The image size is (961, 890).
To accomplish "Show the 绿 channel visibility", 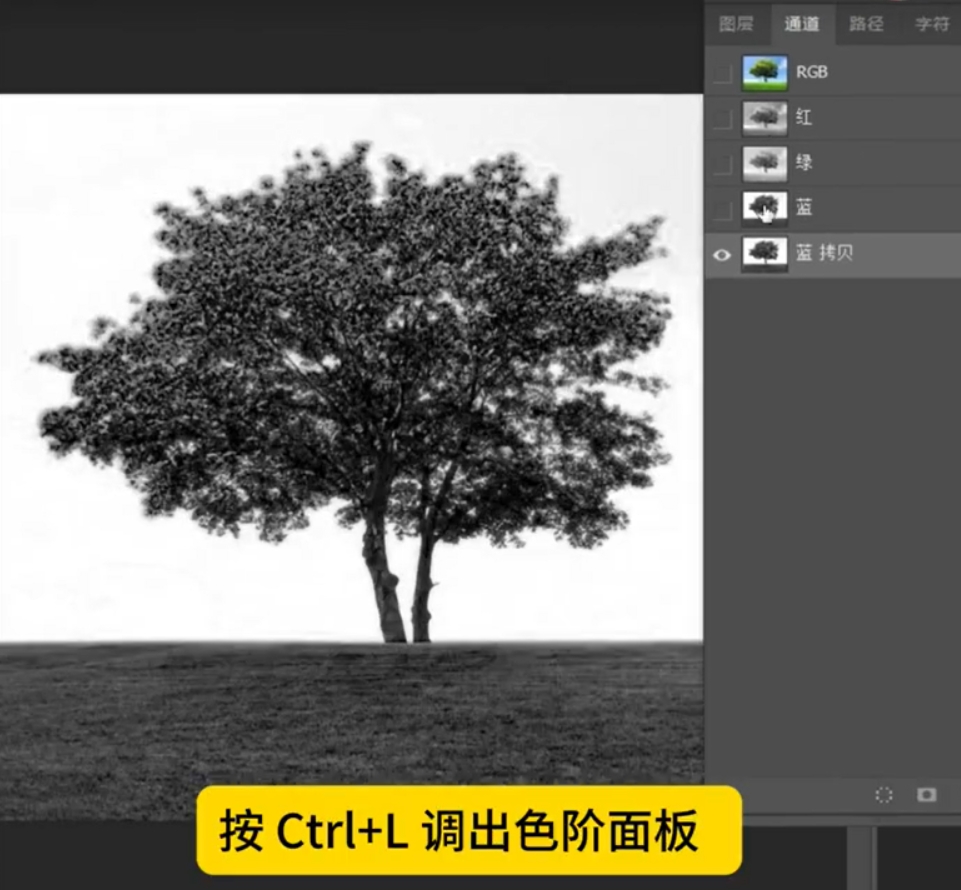I will click(x=722, y=162).
